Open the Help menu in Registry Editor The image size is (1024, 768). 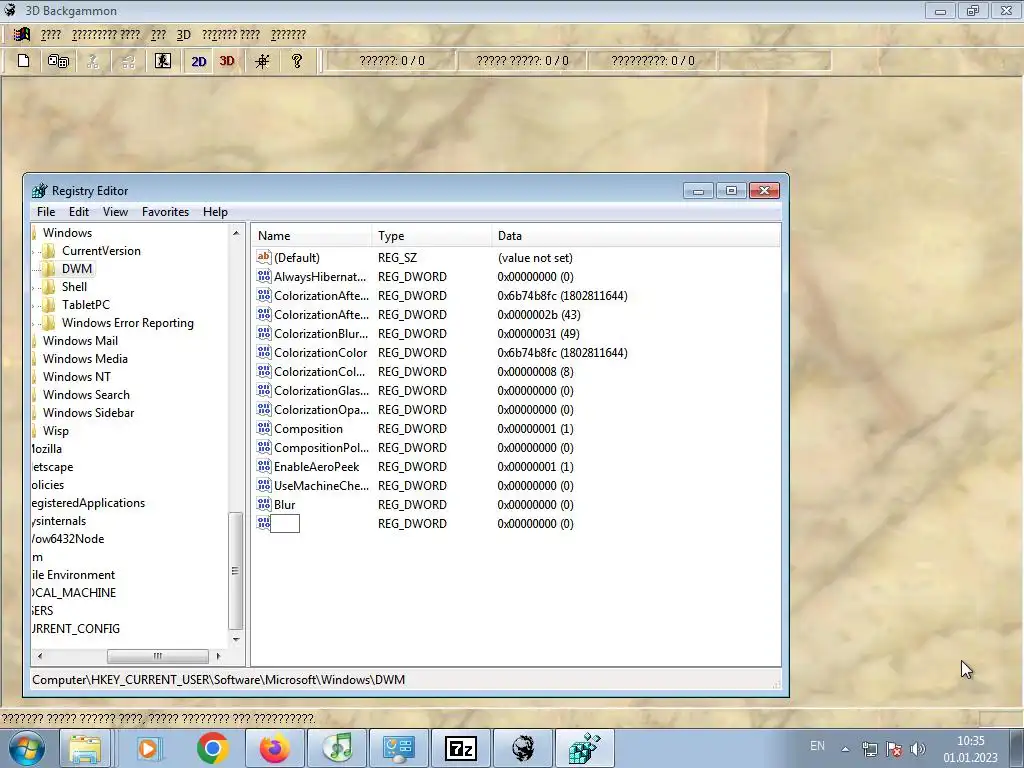pyautogui.click(x=215, y=212)
